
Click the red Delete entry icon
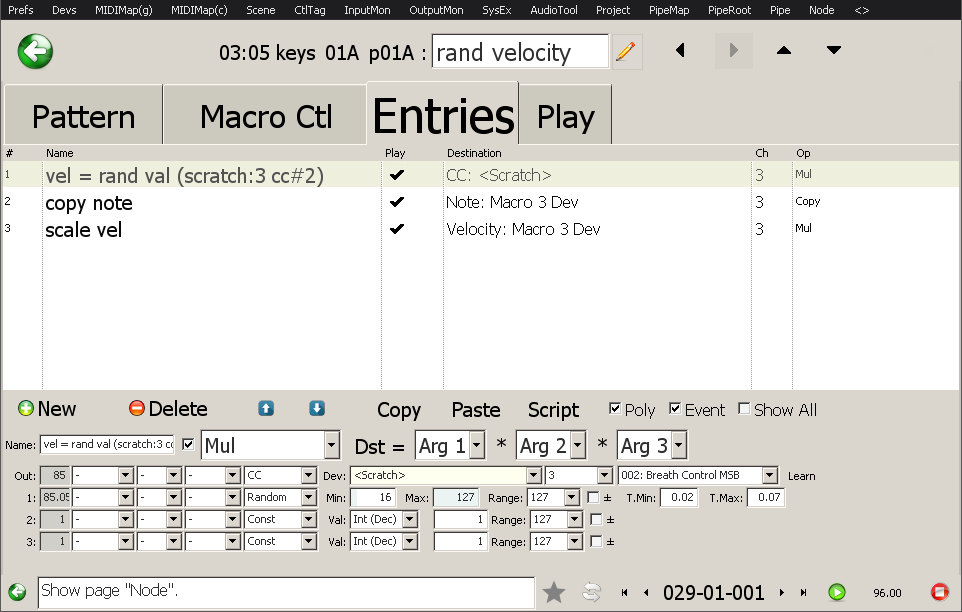[137, 409]
